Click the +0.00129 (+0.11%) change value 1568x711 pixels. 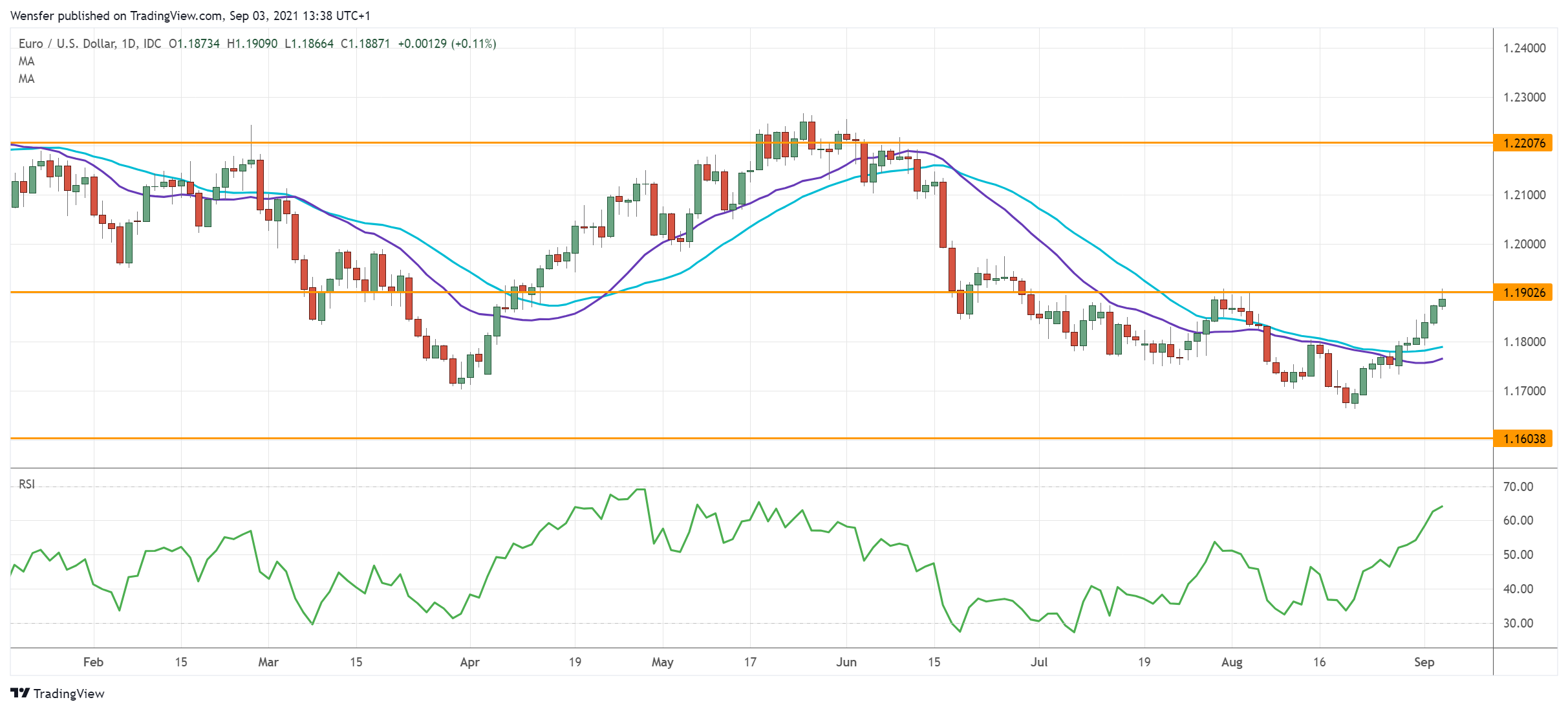click(x=447, y=44)
